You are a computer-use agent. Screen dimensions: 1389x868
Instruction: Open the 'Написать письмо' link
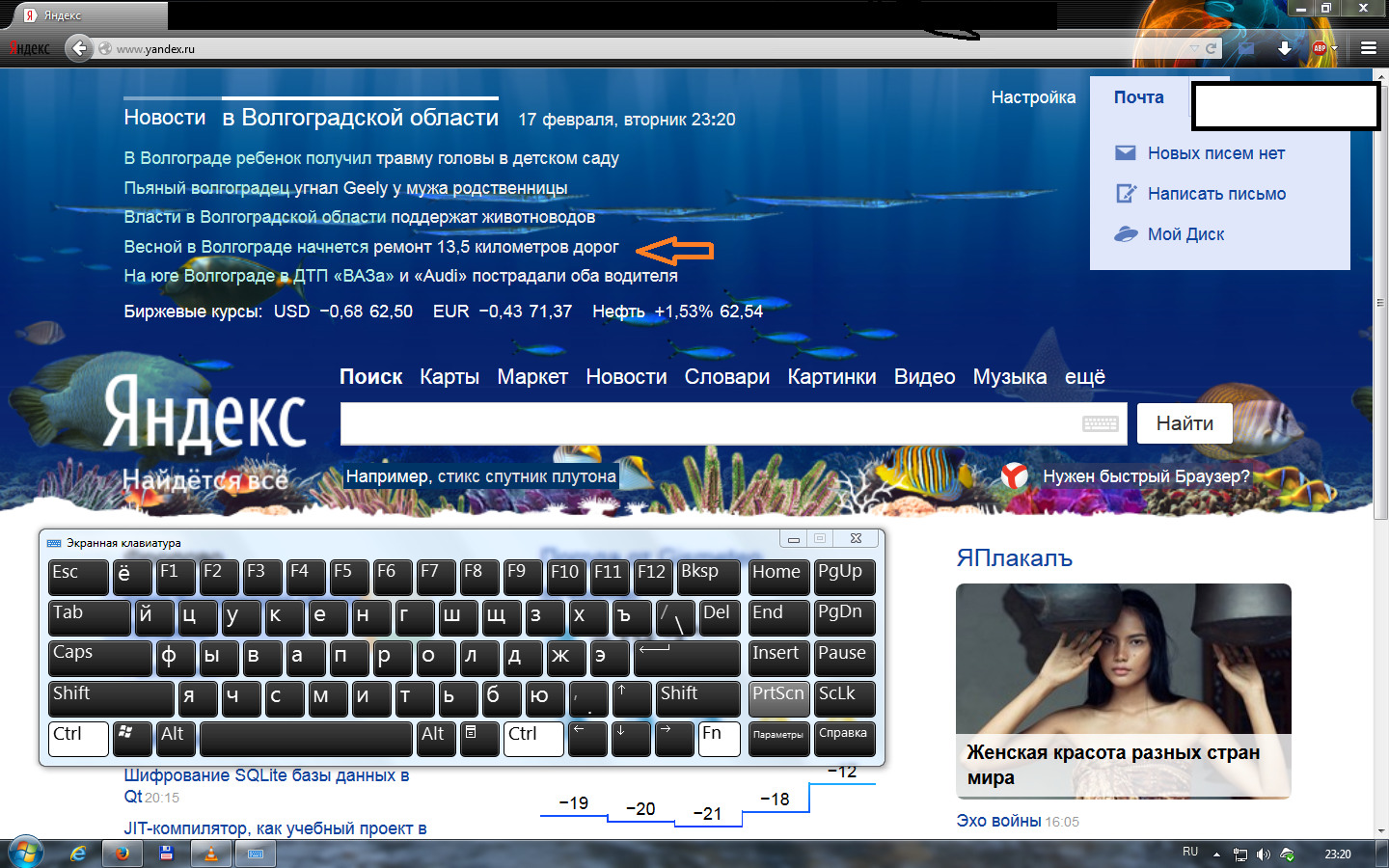click(1215, 194)
